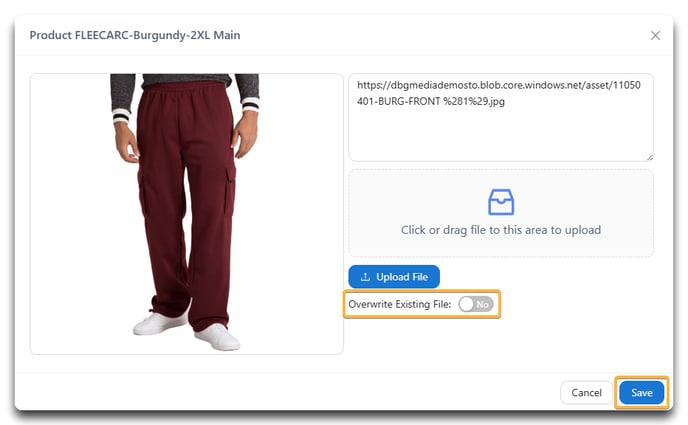Click the blob.core.windows.net URL text
The width and height of the screenshot is (688, 425).
tap(498, 85)
